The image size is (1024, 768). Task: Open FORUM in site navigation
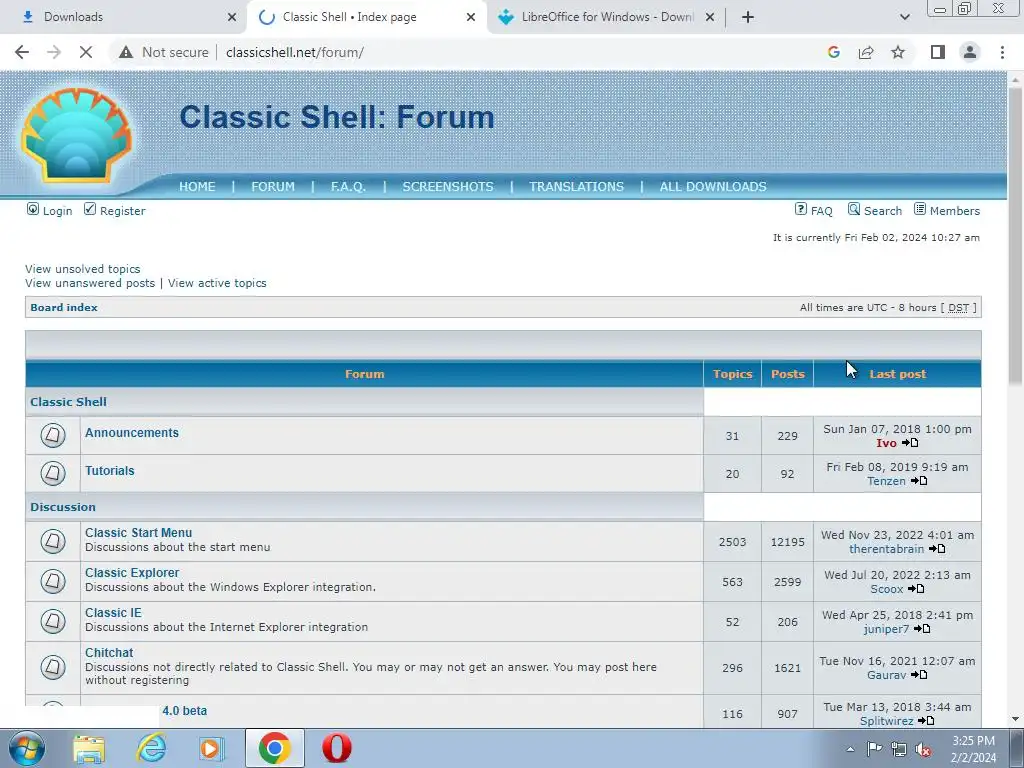coord(273,187)
